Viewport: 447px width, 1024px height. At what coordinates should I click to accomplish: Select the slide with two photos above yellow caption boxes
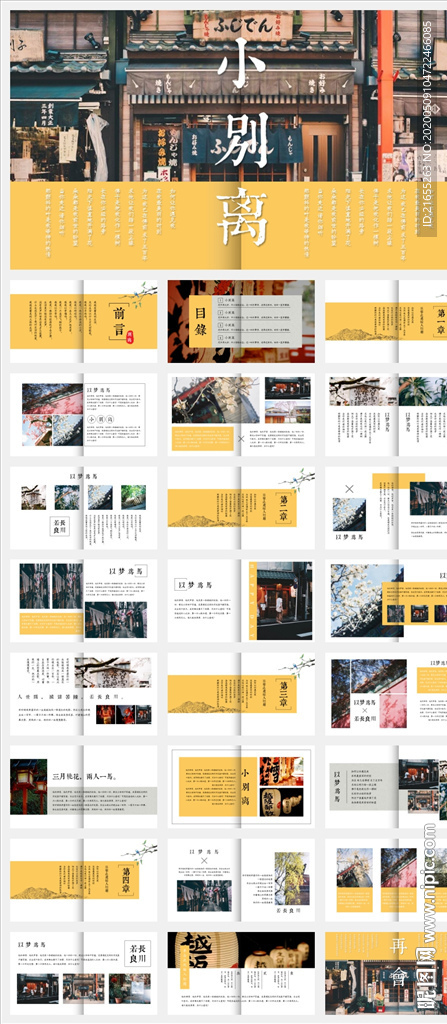[386, 880]
